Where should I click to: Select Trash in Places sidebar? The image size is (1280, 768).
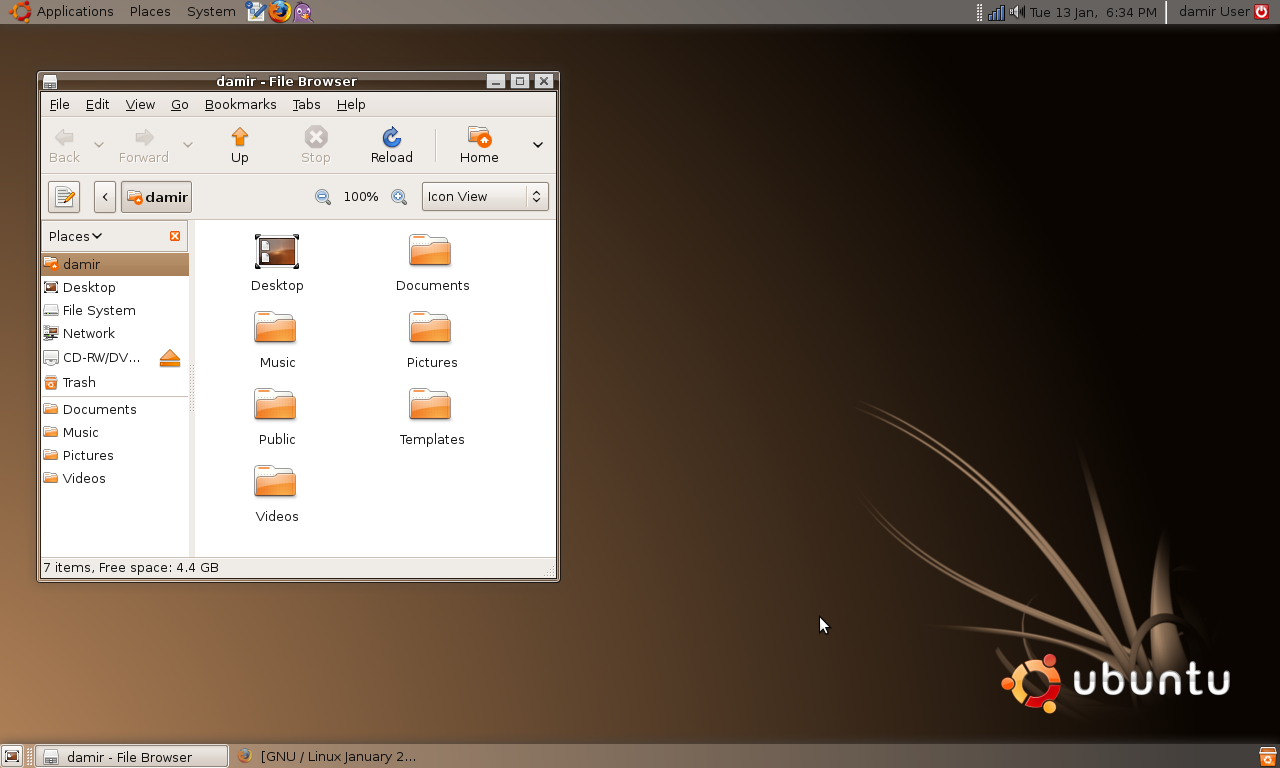coord(115,382)
